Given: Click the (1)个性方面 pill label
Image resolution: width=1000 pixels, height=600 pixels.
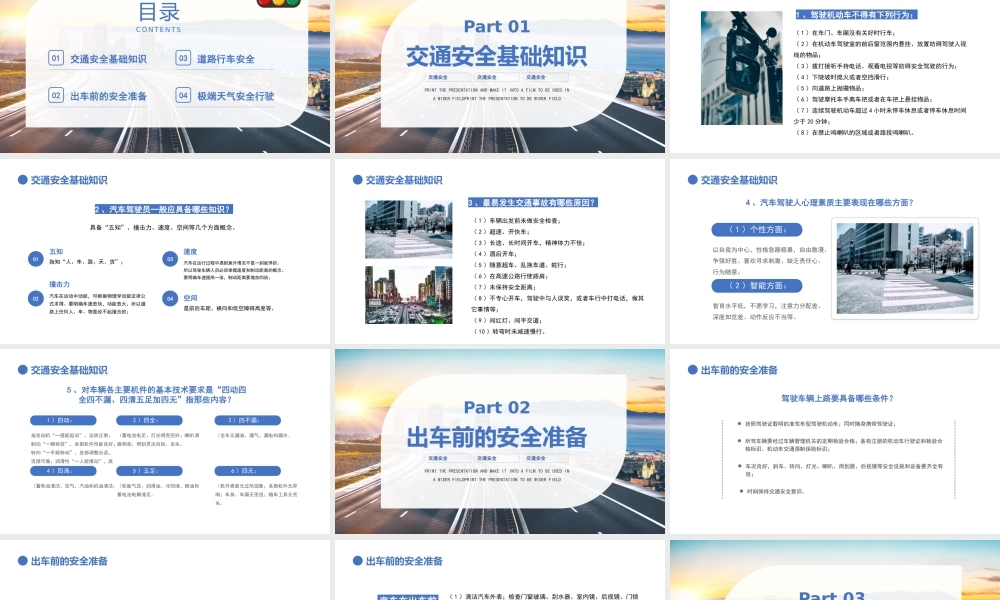Looking at the screenshot, I should 757,230.
